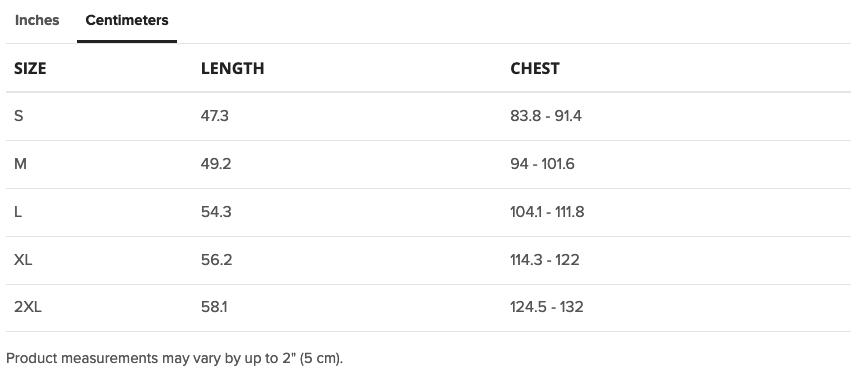Click the 54.3 length value
862x378 pixels.
216,212
